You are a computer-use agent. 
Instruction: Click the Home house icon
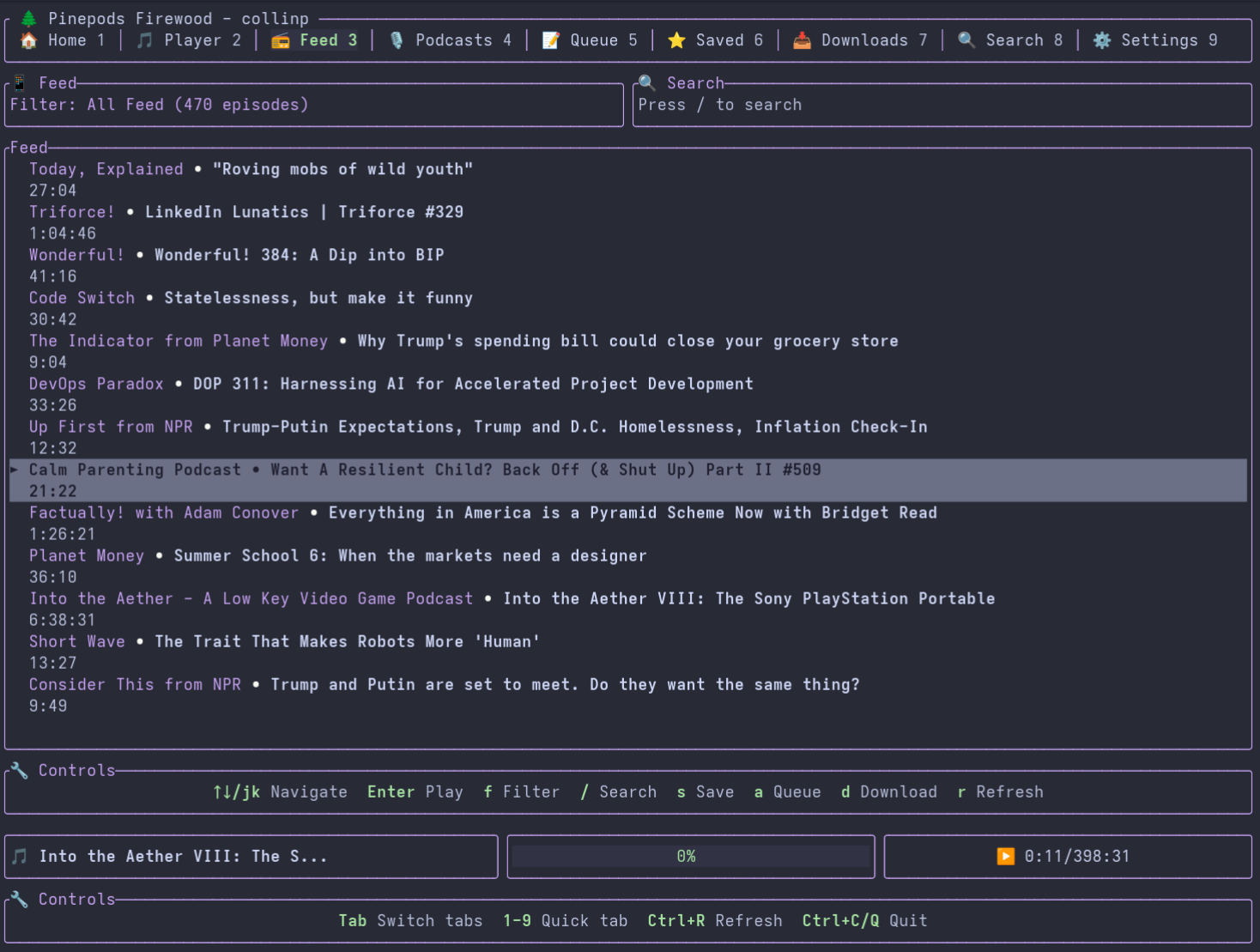click(29, 40)
